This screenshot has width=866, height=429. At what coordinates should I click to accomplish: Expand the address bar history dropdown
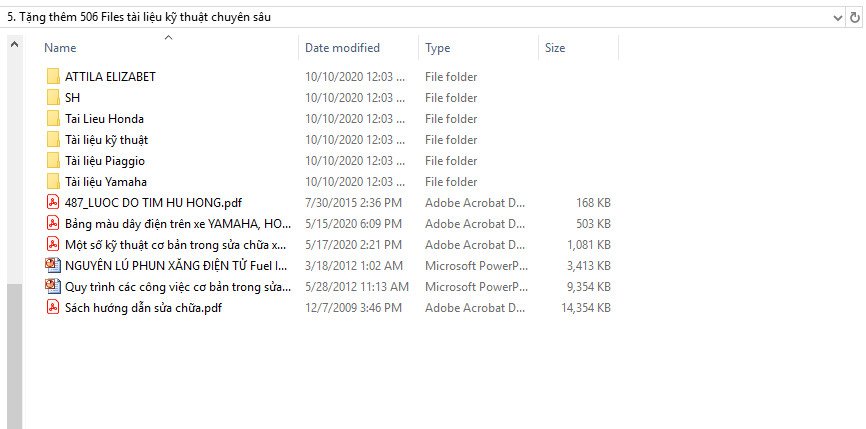[838, 17]
